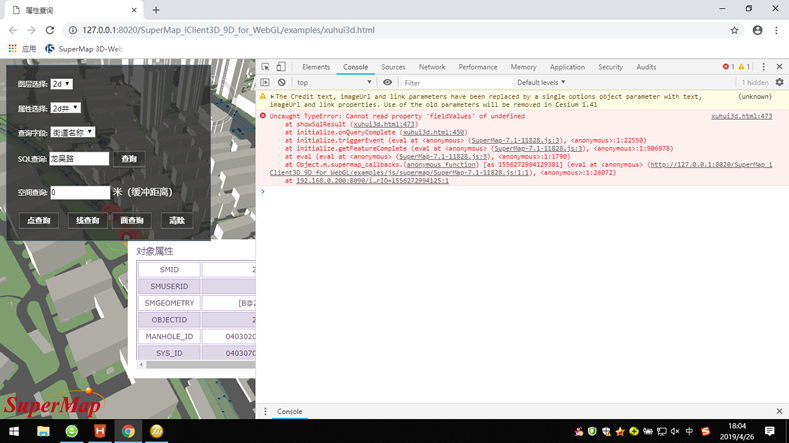Open the Chrome profile account icon
The height and width of the screenshot is (443, 789).
click(x=757, y=30)
